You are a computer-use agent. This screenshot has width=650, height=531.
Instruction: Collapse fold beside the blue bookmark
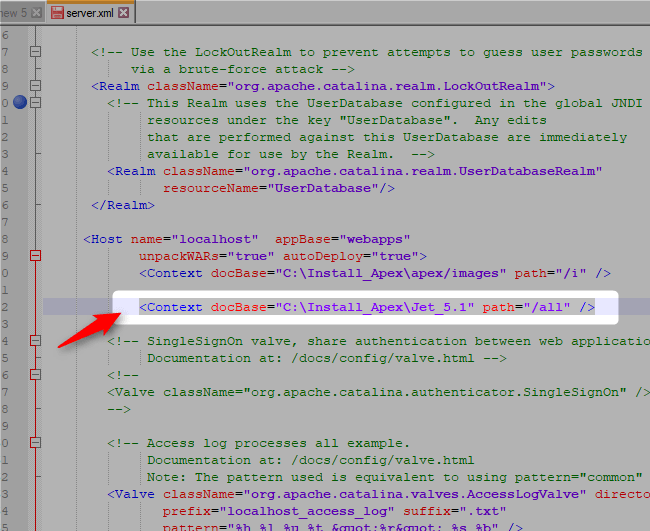36,102
